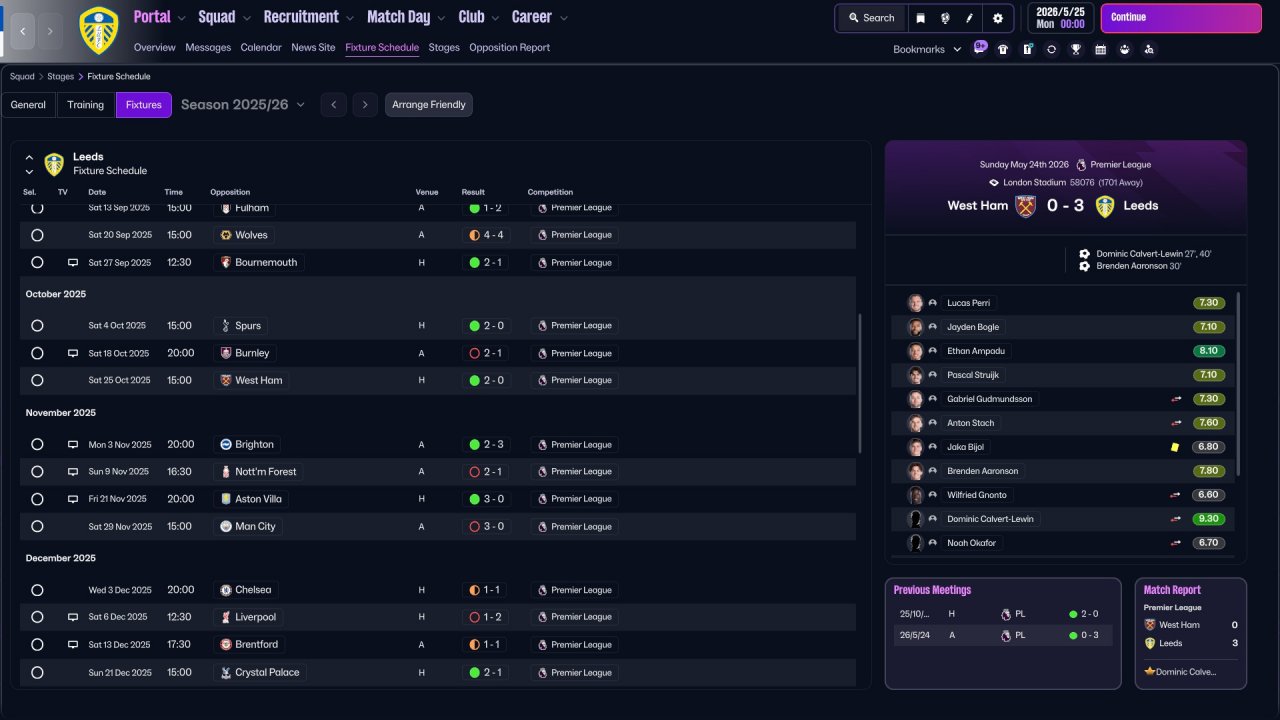Open the Season 2025/26 selector

[x=243, y=105]
